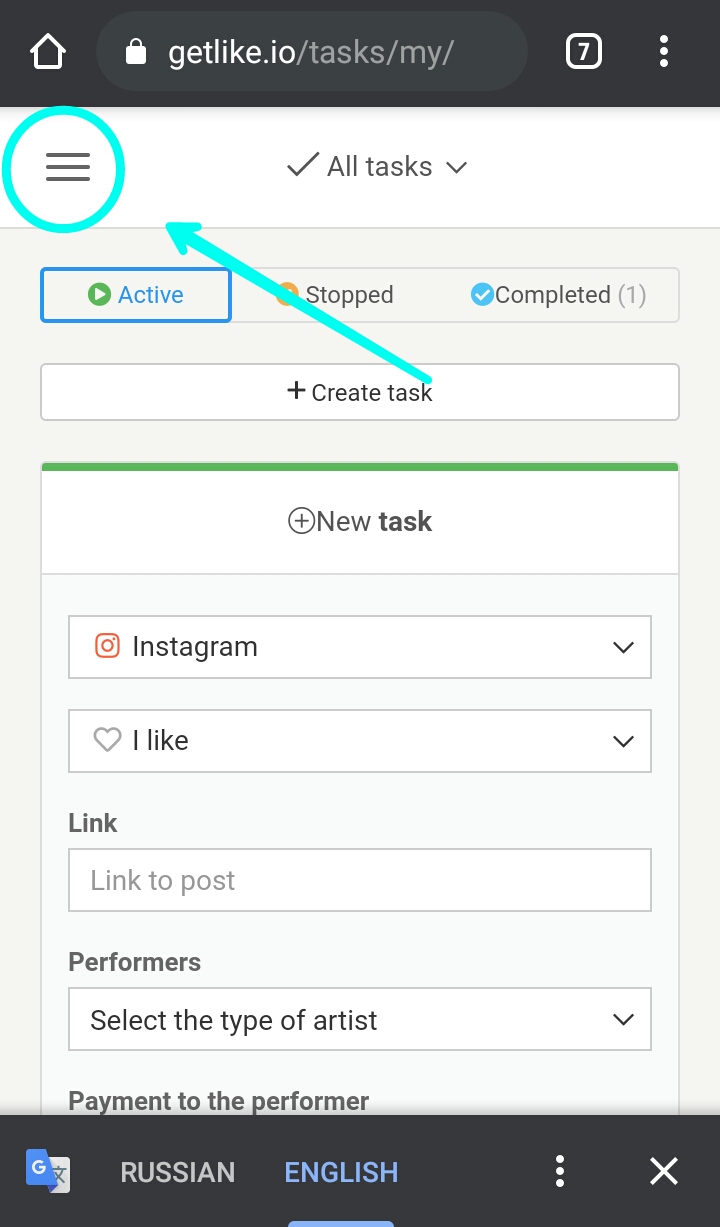Open the browser three-dot menu

click(664, 52)
